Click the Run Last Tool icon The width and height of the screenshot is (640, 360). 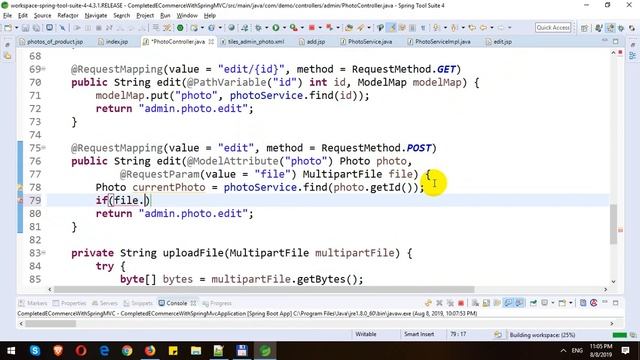tap(293, 28)
